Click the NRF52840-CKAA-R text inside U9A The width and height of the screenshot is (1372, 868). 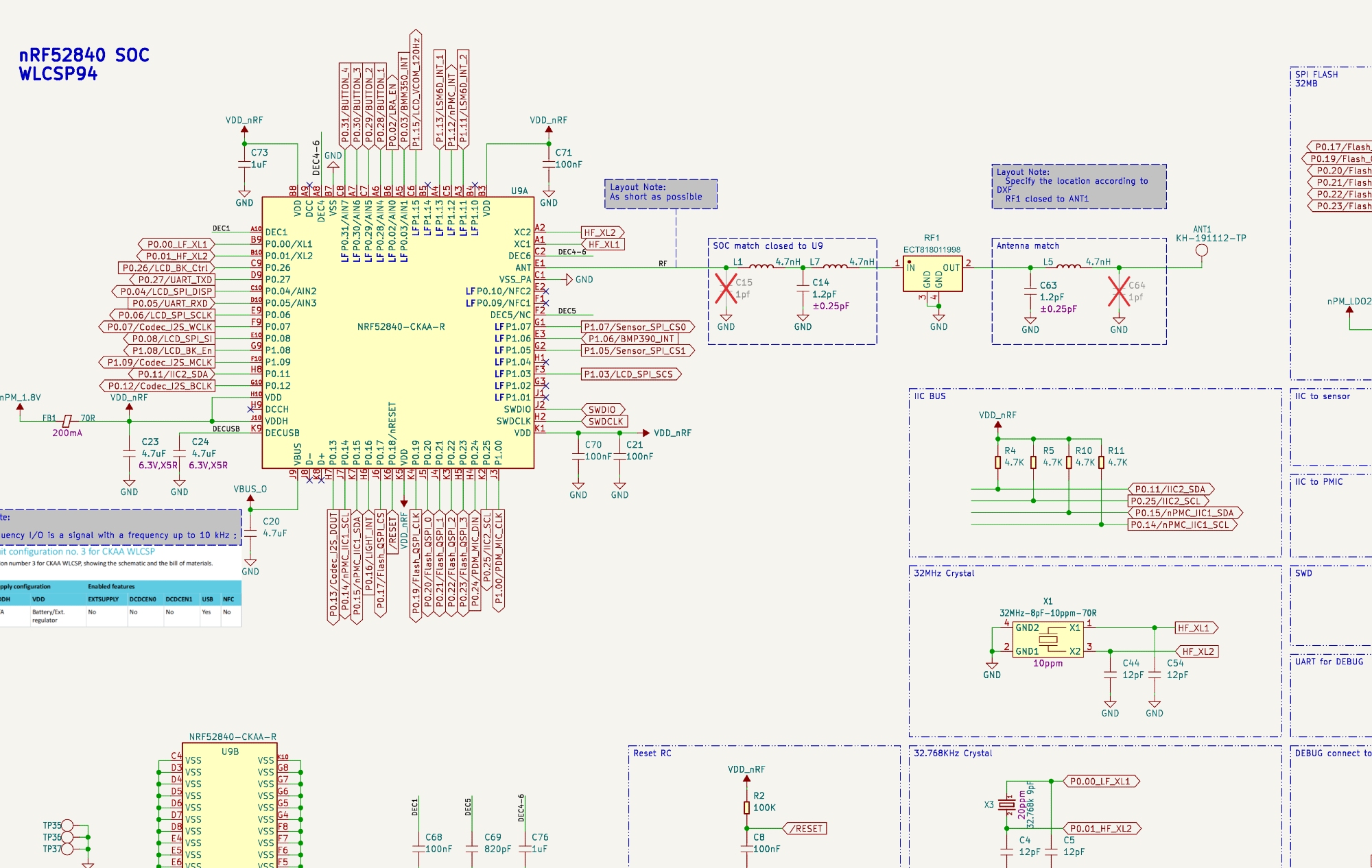[401, 326]
